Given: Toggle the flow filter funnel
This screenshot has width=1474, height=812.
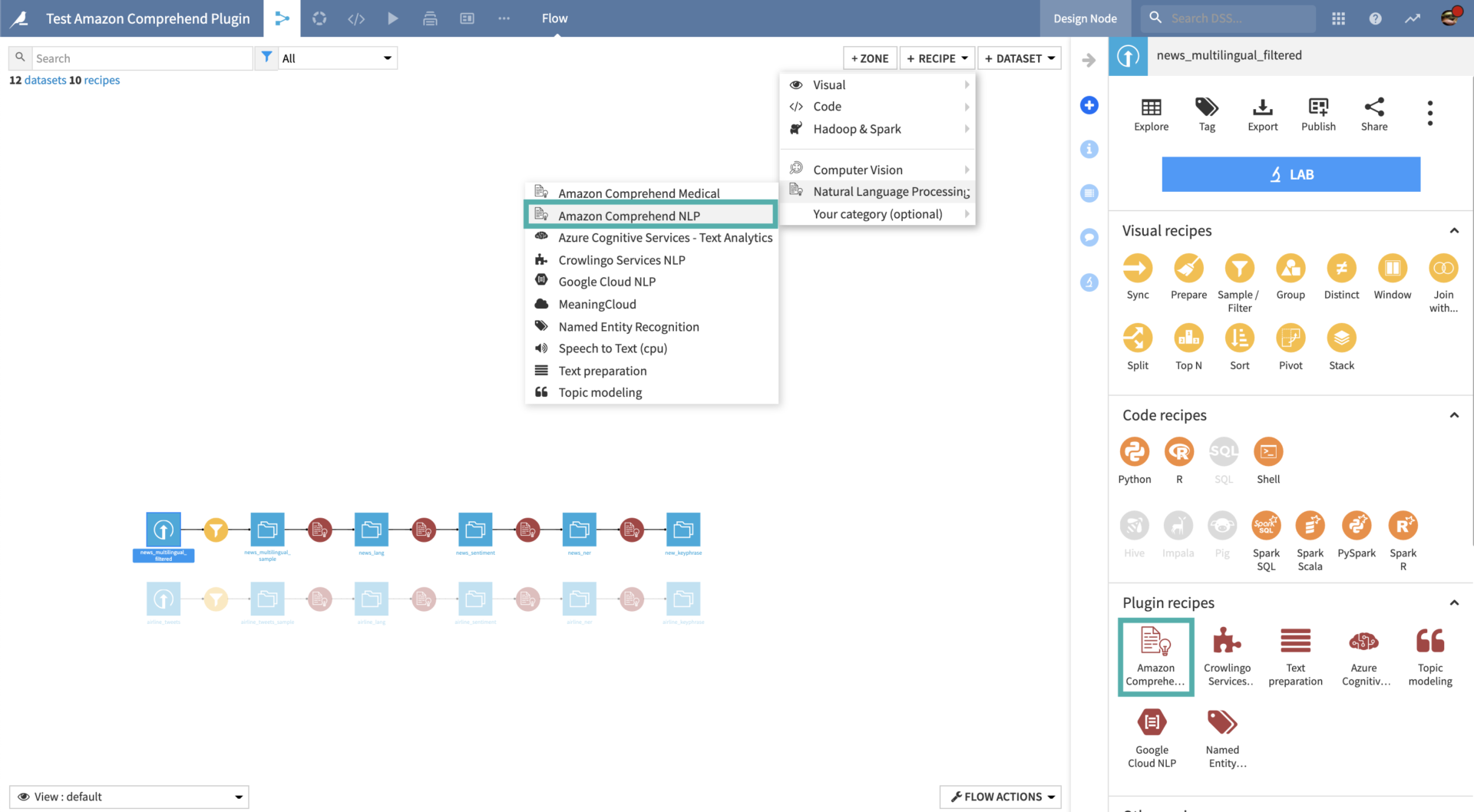Looking at the screenshot, I should pyautogui.click(x=266, y=57).
